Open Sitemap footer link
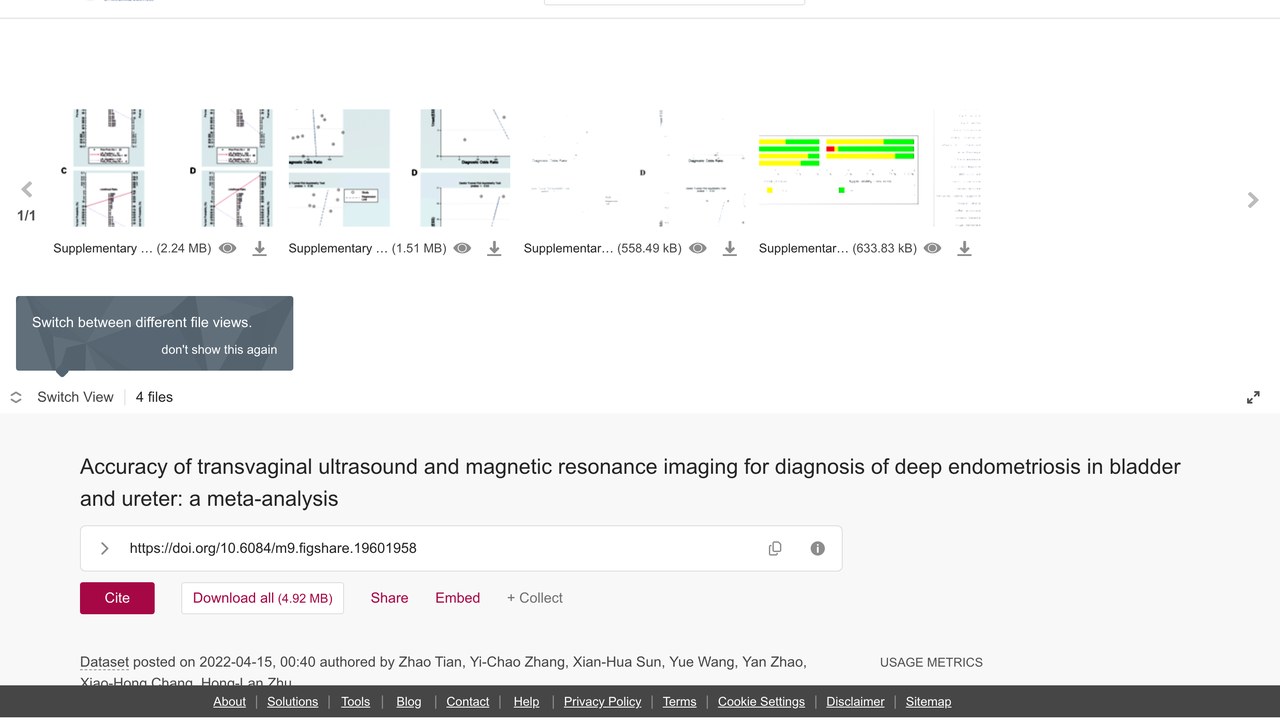 928,702
